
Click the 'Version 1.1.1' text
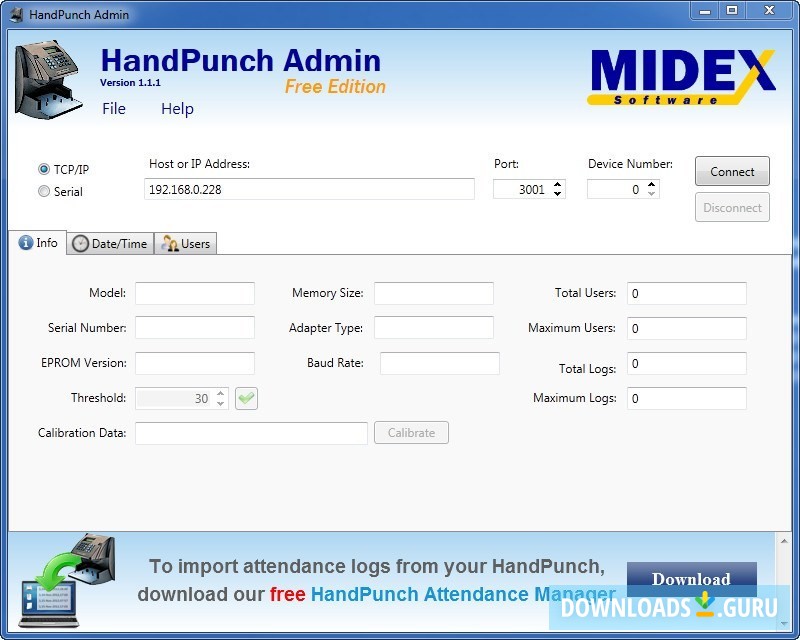coord(130,83)
